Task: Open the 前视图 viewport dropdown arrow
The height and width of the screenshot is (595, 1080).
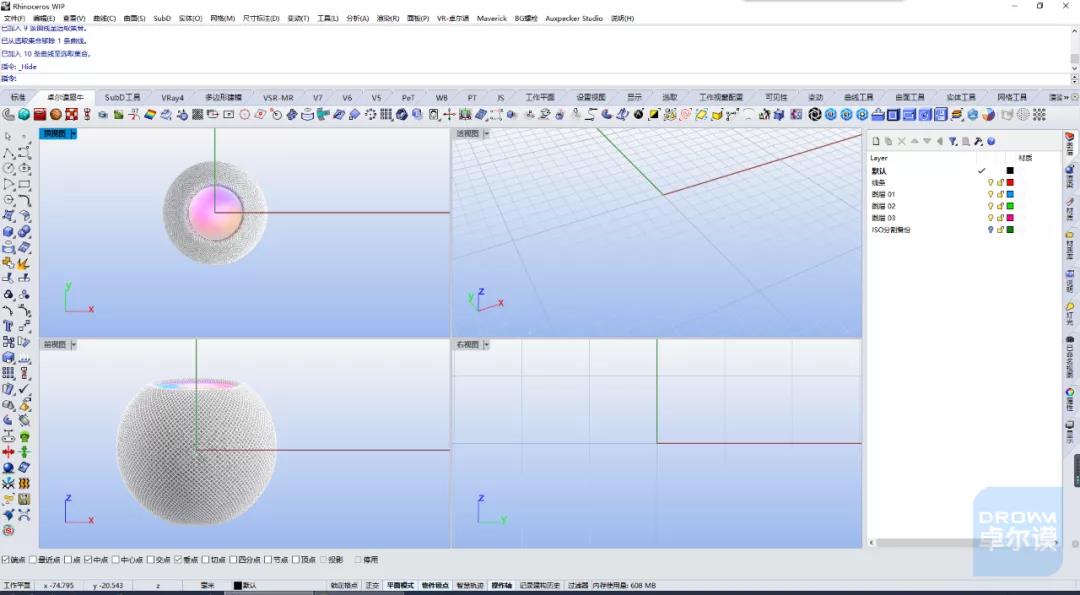Action: 74,344
